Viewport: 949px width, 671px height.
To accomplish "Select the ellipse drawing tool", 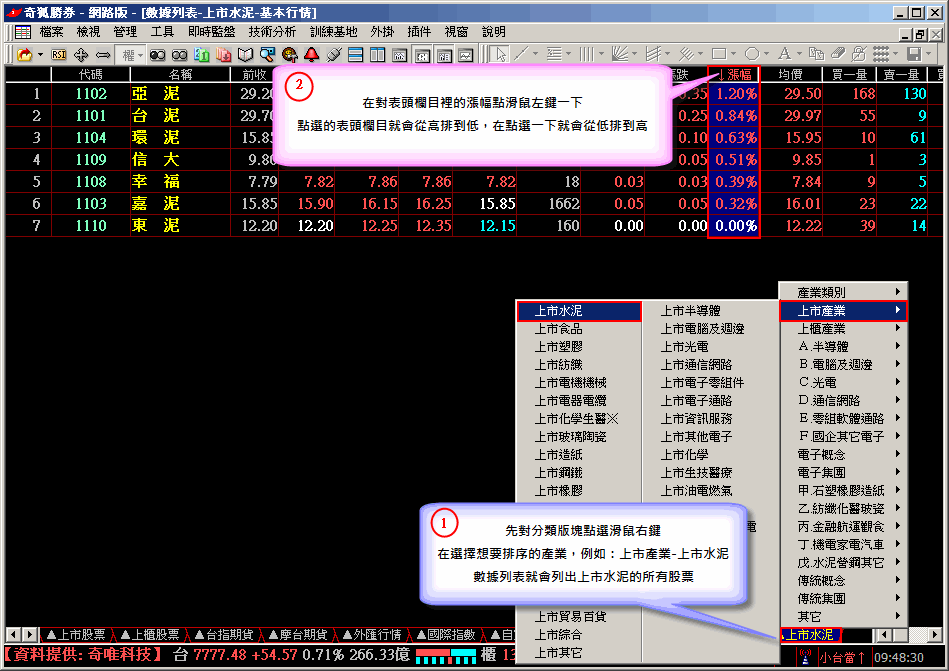I will 752,54.
